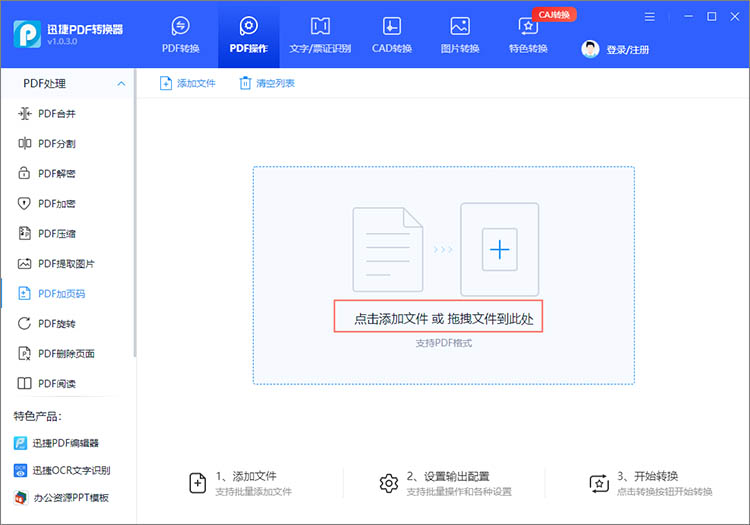Click the PDF删除页面 label
The width and height of the screenshot is (750, 525).
pyautogui.click(x=66, y=354)
